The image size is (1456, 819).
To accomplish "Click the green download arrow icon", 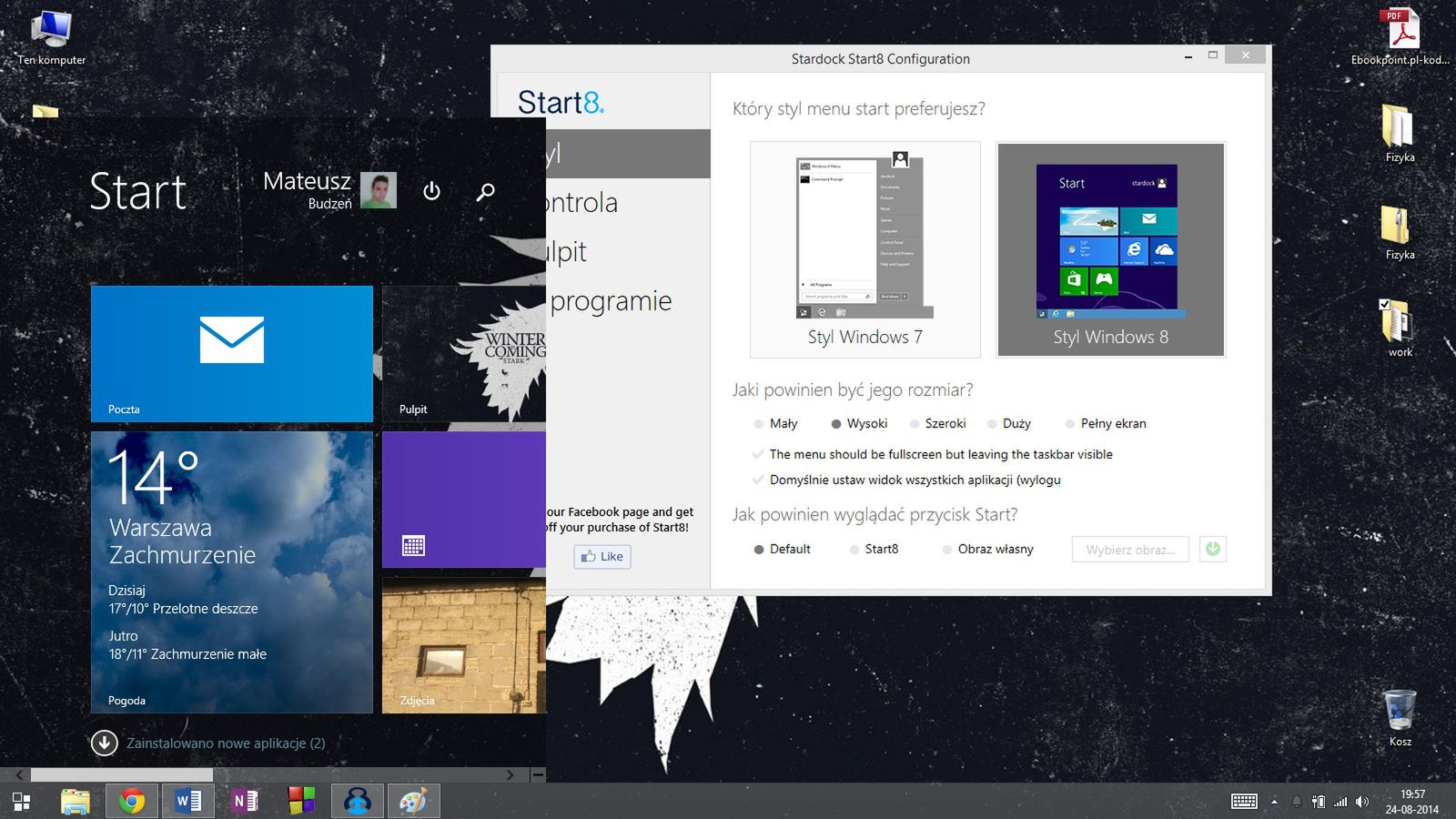I will pos(1213,549).
